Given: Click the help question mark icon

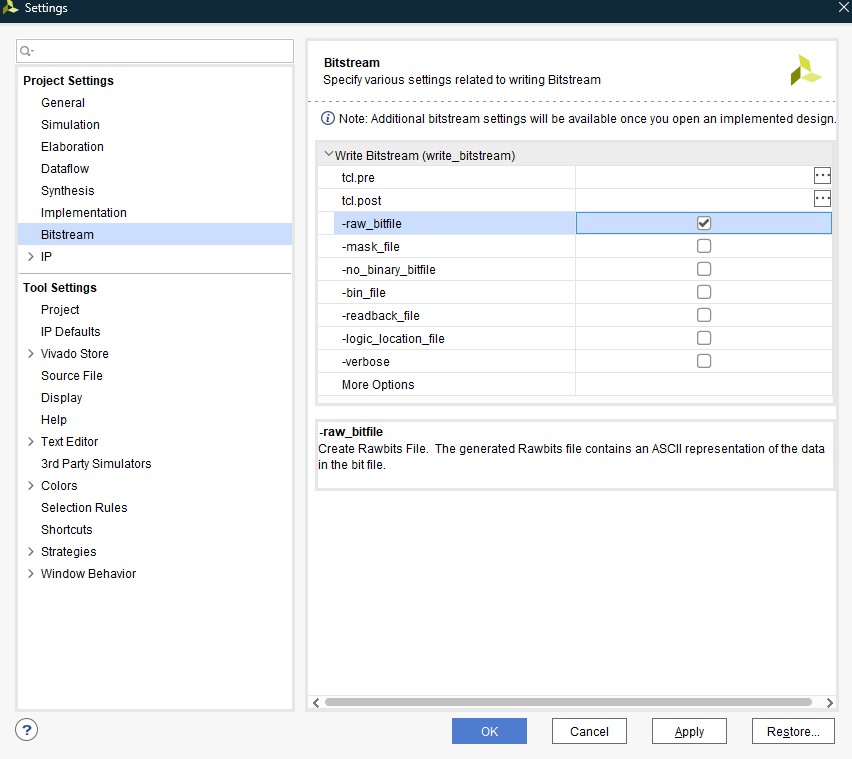Looking at the screenshot, I should [x=27, y=730].
